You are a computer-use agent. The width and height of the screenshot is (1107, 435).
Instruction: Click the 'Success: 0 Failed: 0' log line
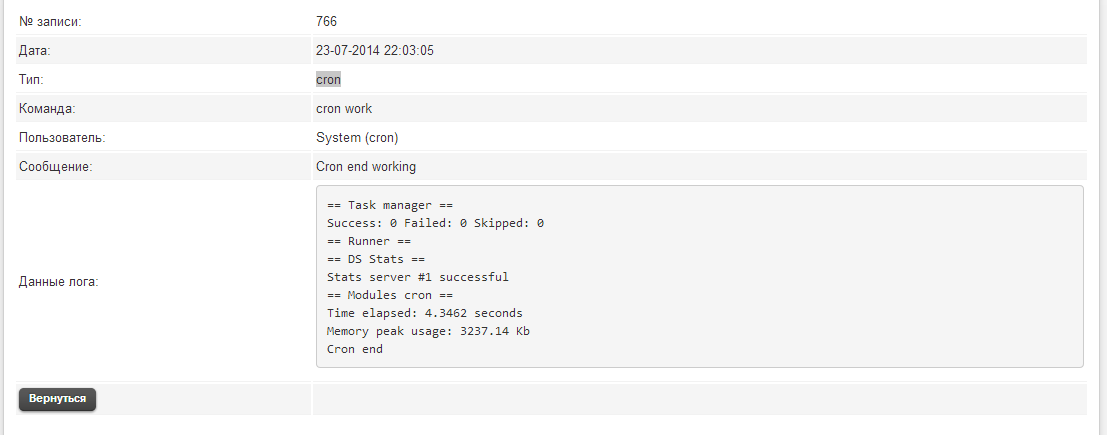(x=435, y=223)
